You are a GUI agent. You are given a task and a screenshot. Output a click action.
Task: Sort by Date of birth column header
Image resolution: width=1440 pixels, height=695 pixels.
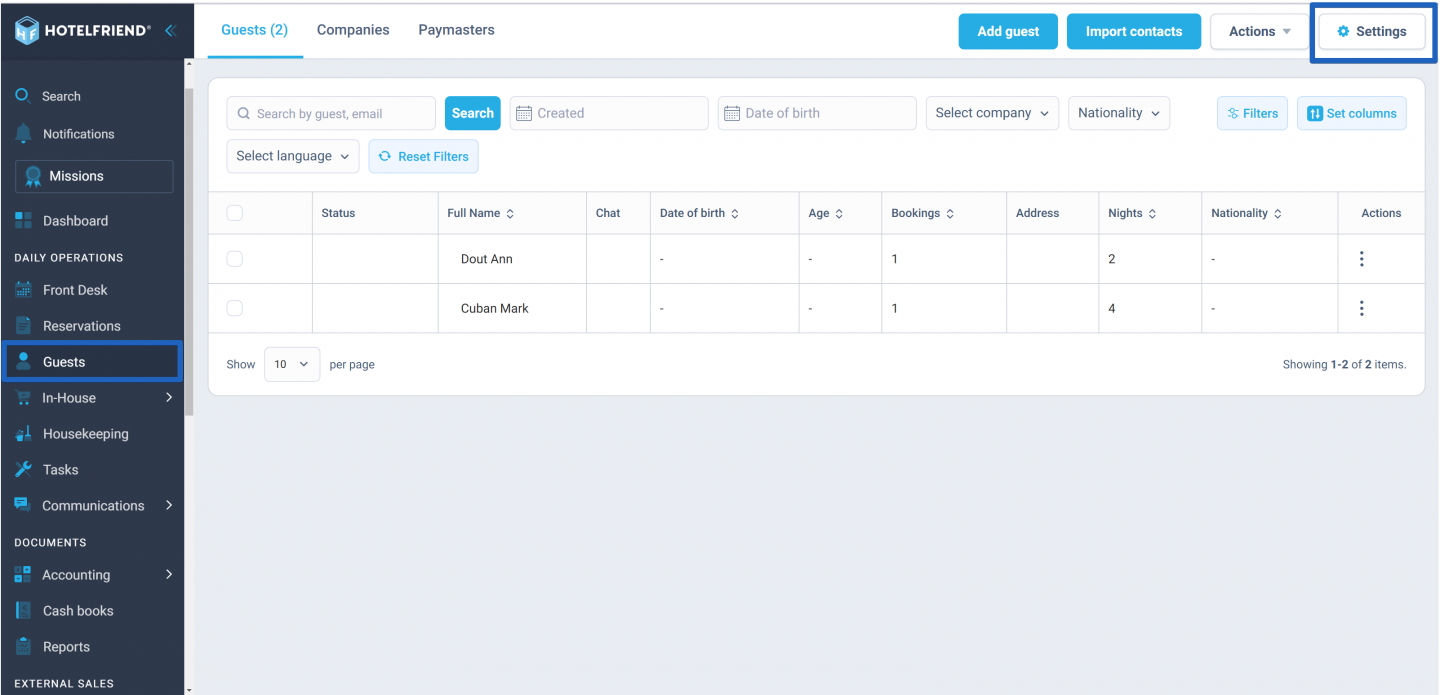[x=699, y=213]
